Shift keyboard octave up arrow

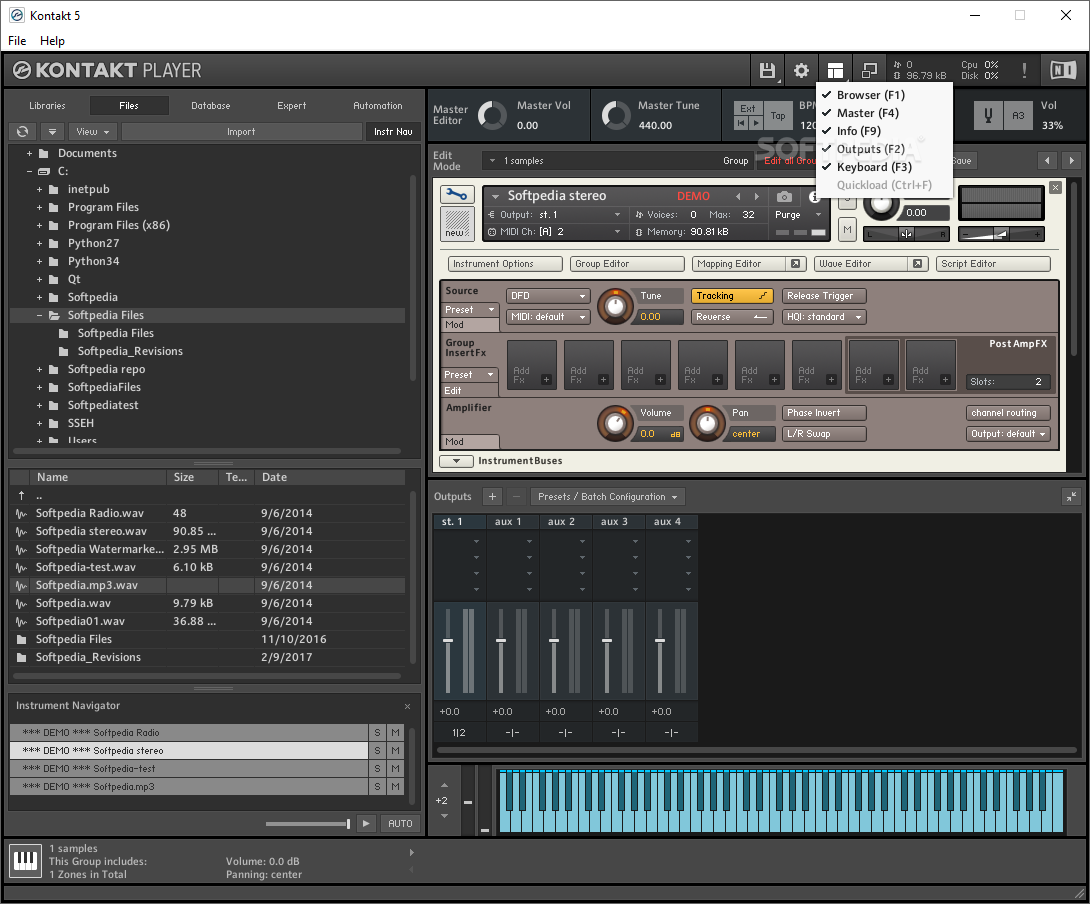click(444, 785)
